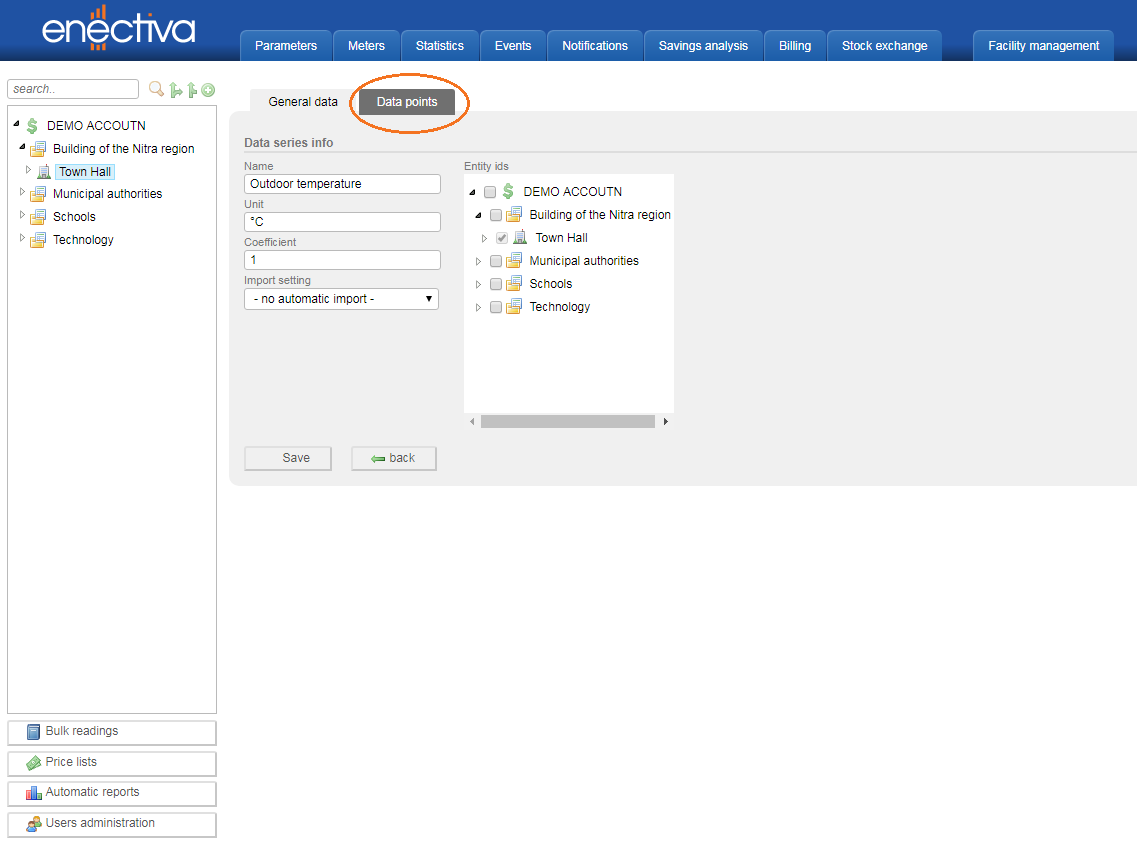Viewport: 1137px width, 853px height.
Task: Enable the Municipal authorities entity checkbox
Action: [496, 261]
